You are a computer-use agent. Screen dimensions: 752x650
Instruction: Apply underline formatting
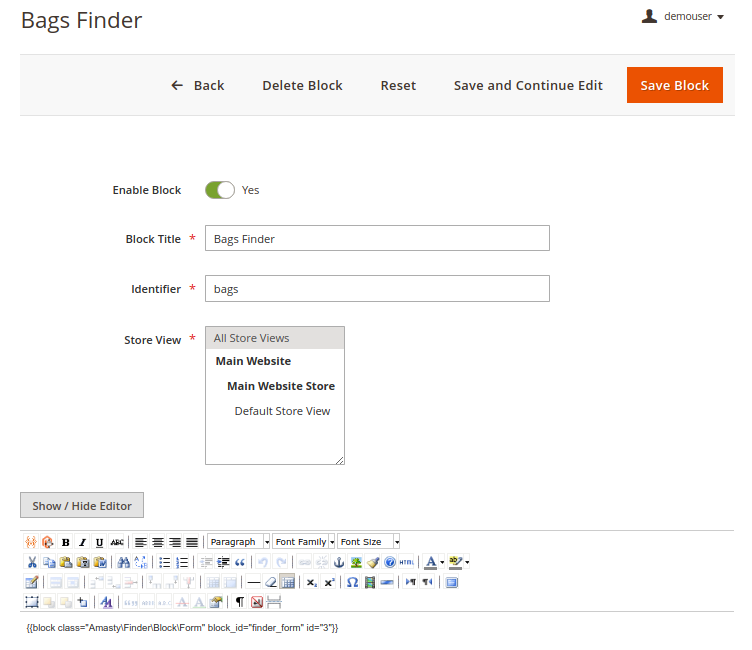(x=99, y=542)
